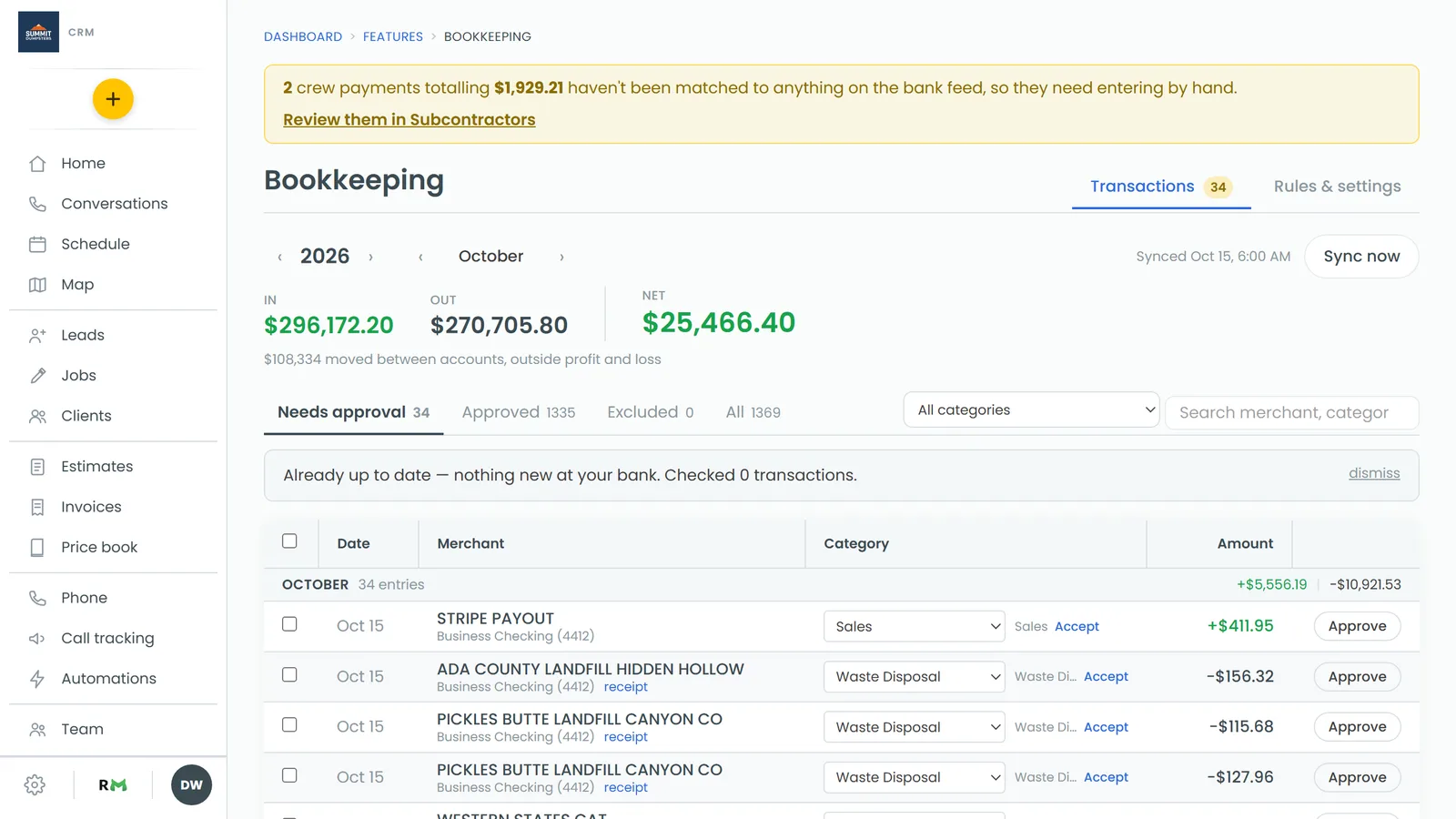The width and height of the screenshot is (1456, 819).
Task: Click the Schedule calendar icon
Action: pos(37,244)
